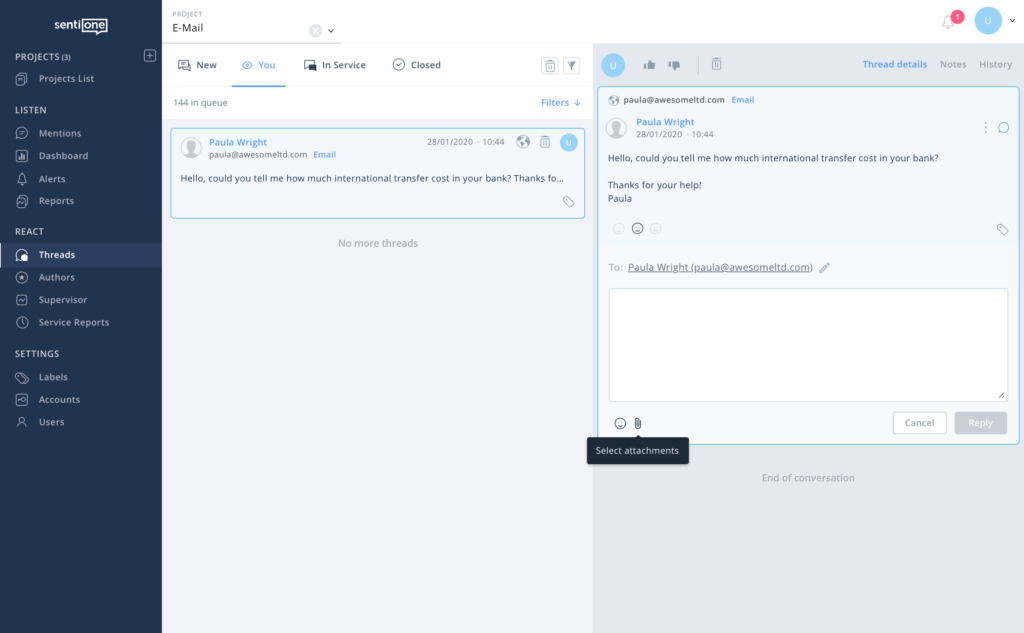Open the Filters sorting dropdown
Screen dimensions: 1024x633
[559, 101]
